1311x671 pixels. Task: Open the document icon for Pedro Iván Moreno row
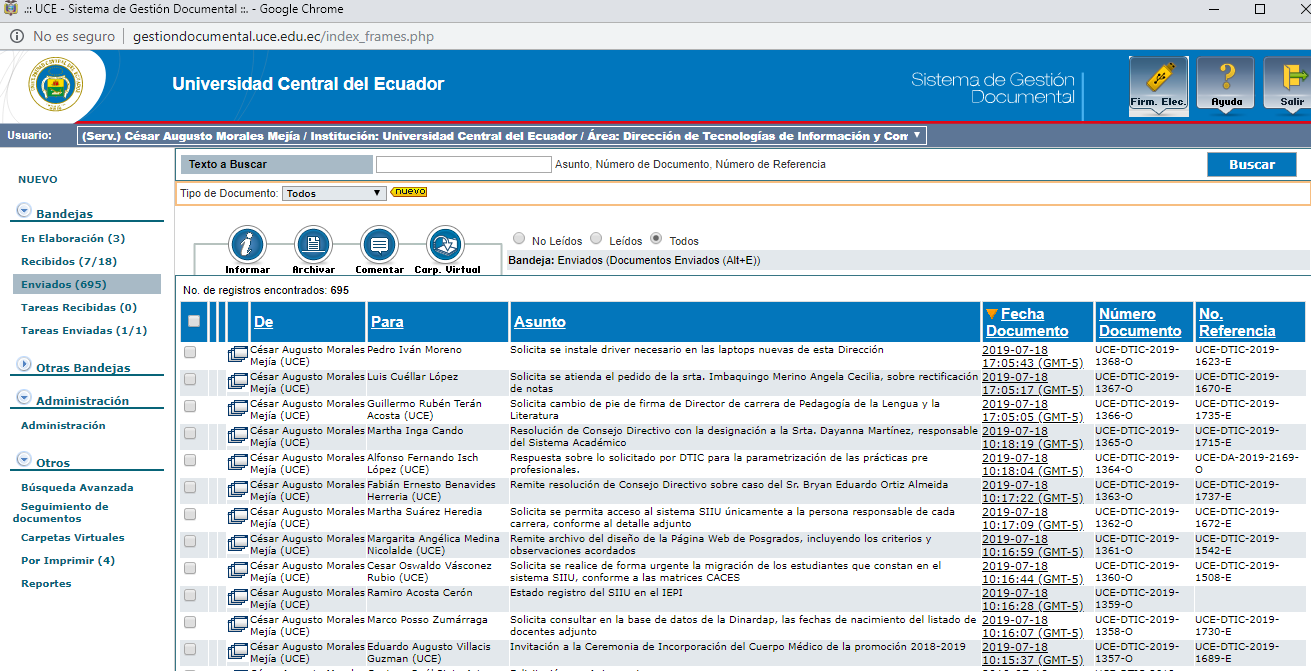coord(238,354)
